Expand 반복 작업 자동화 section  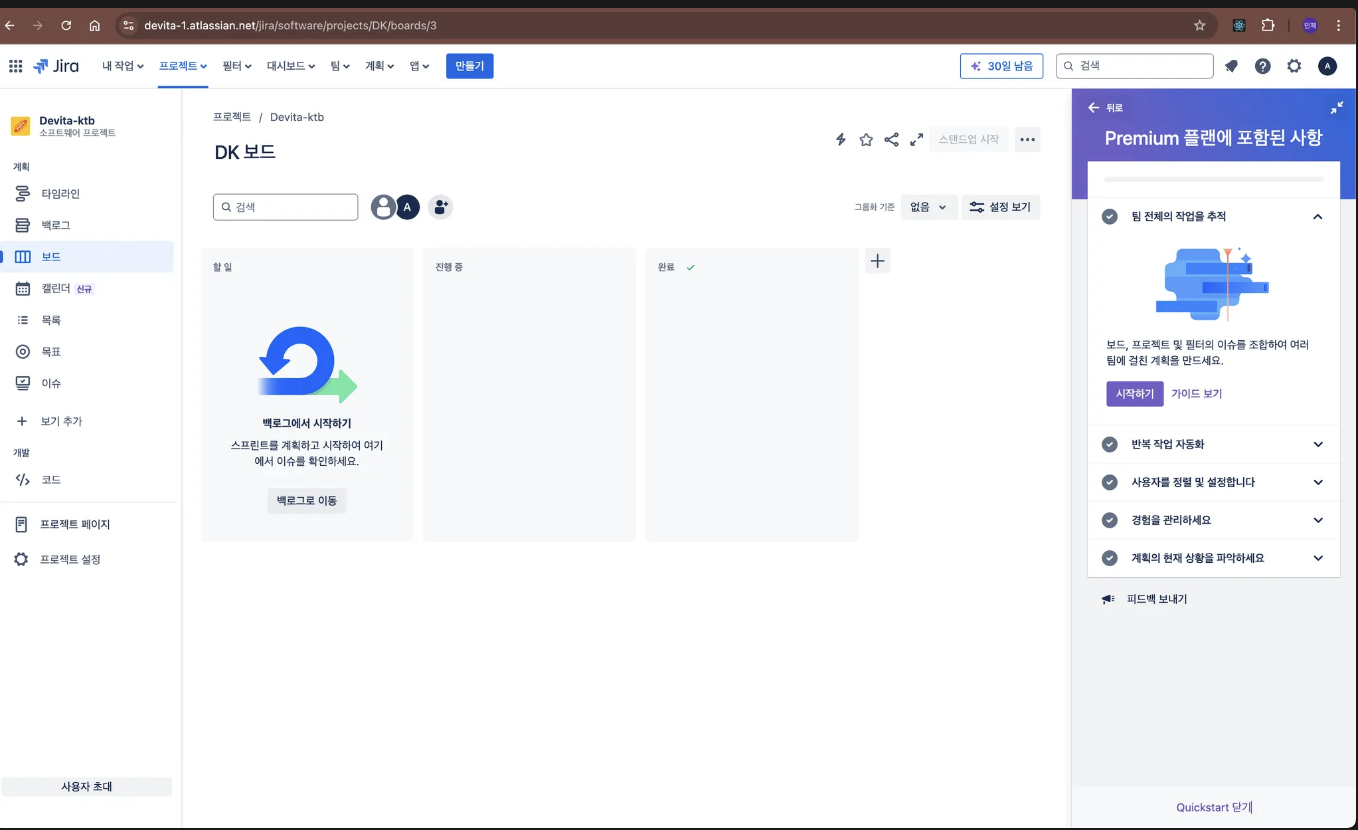click(1213, 444)
